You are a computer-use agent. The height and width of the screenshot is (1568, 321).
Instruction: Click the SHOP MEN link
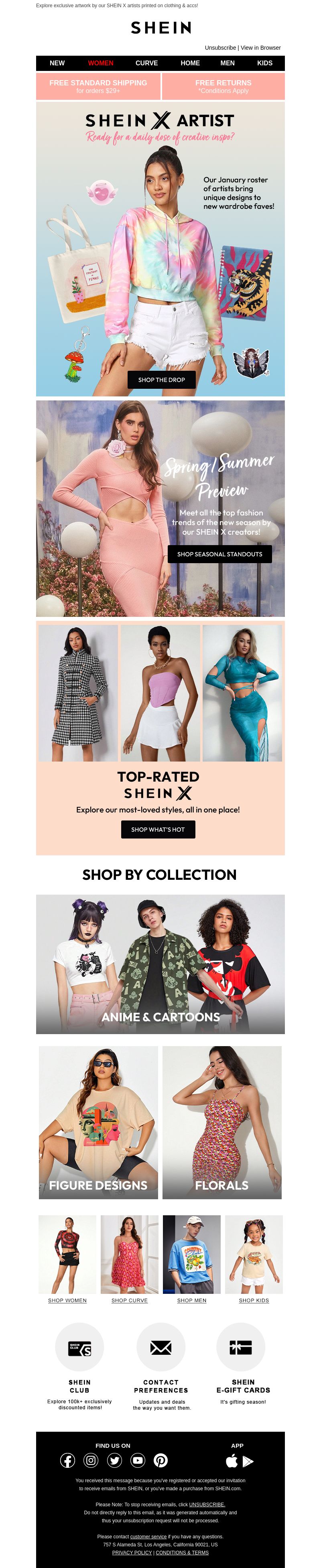pos(192,1300)
